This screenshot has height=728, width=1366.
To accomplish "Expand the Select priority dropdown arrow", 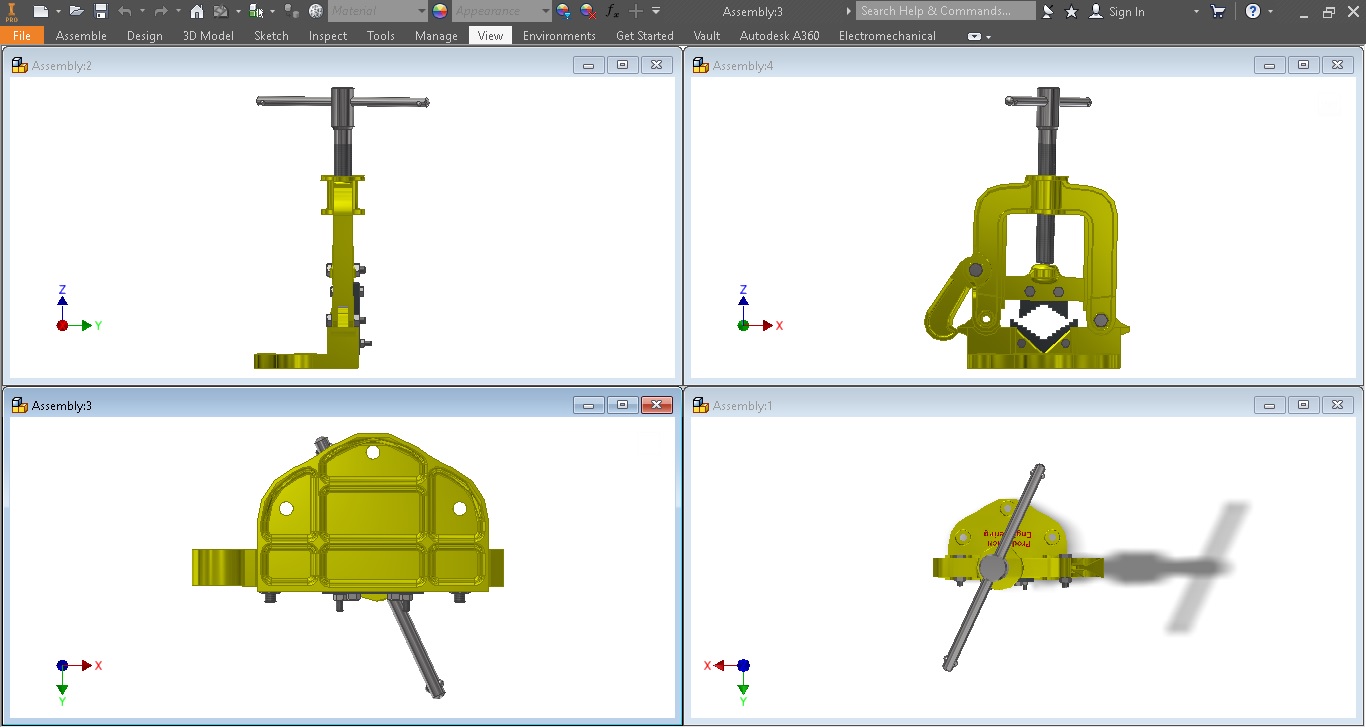I will point(272,11).
